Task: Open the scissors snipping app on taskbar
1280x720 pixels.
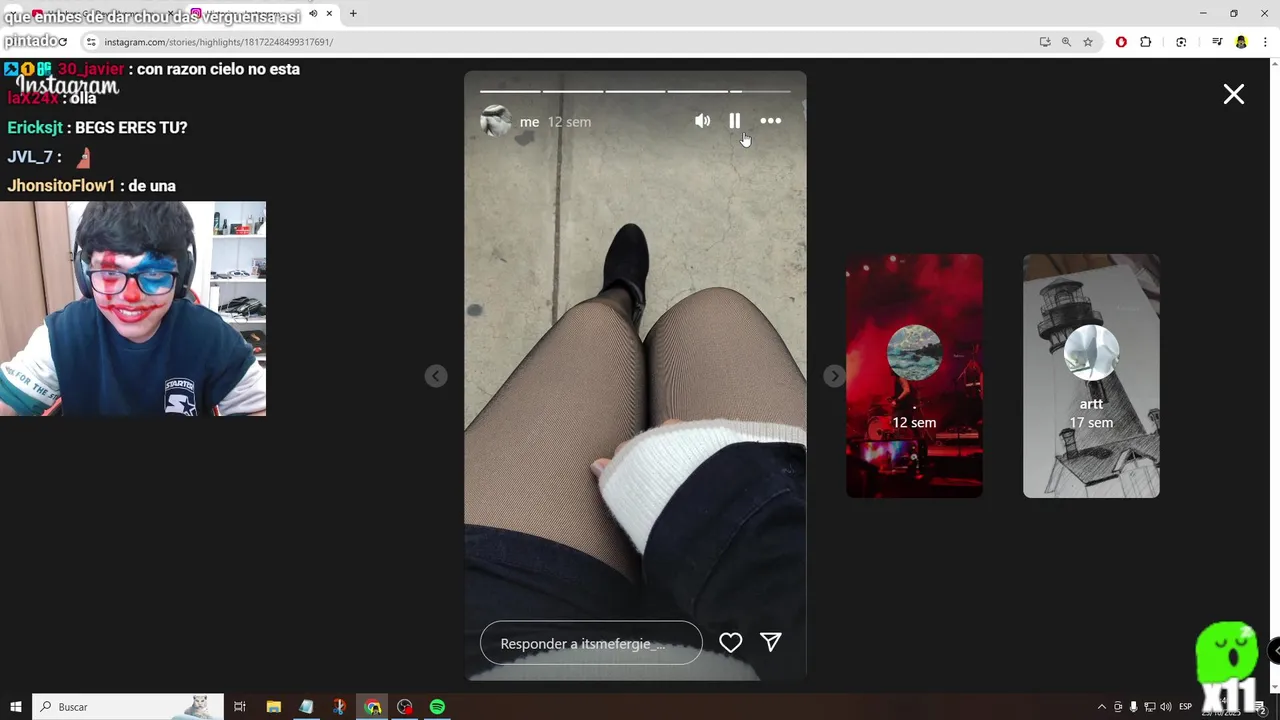Action: click(x=339, y=707)
